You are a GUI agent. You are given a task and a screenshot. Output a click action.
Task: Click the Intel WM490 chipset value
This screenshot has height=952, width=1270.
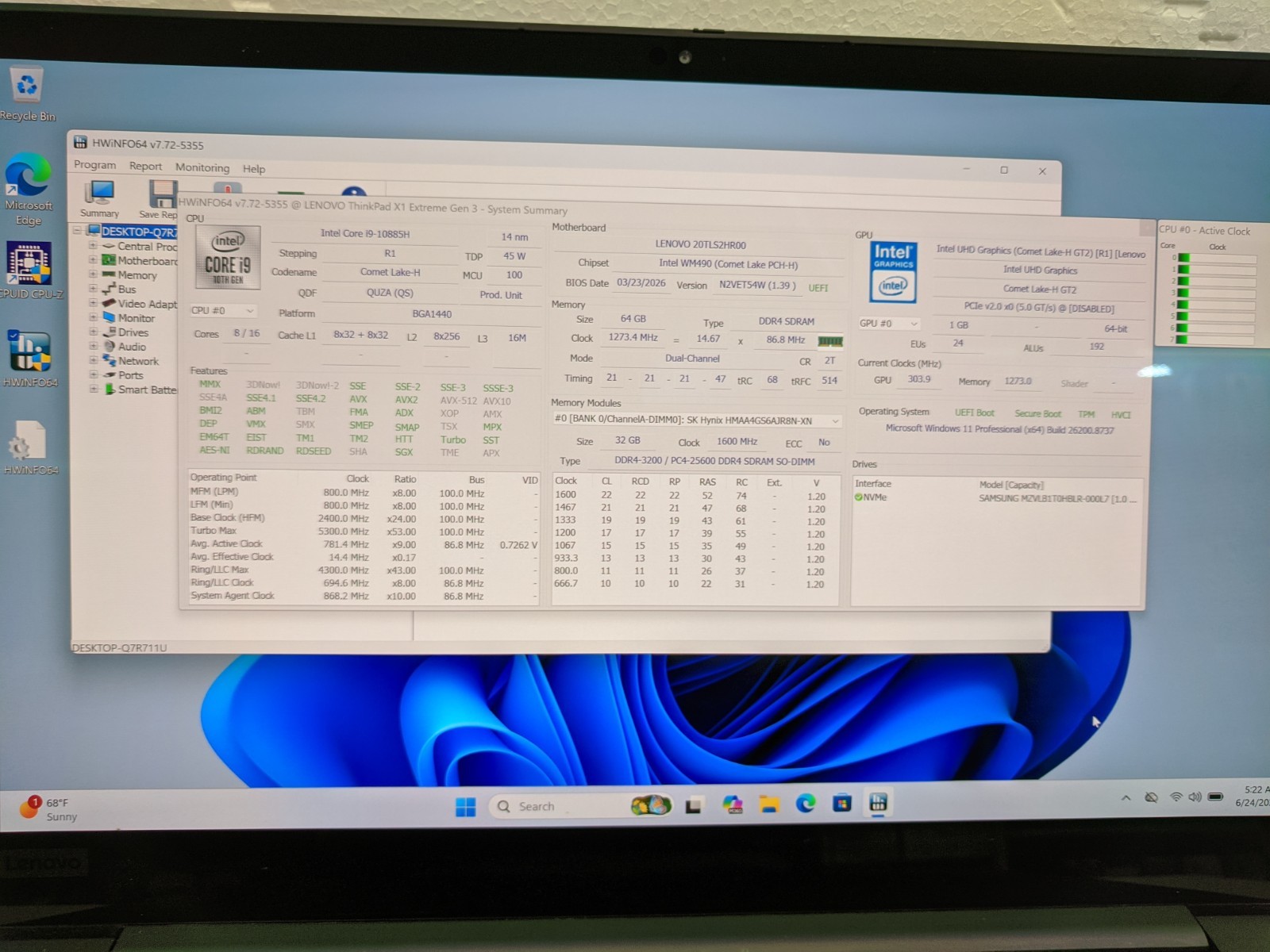[728, 264]
